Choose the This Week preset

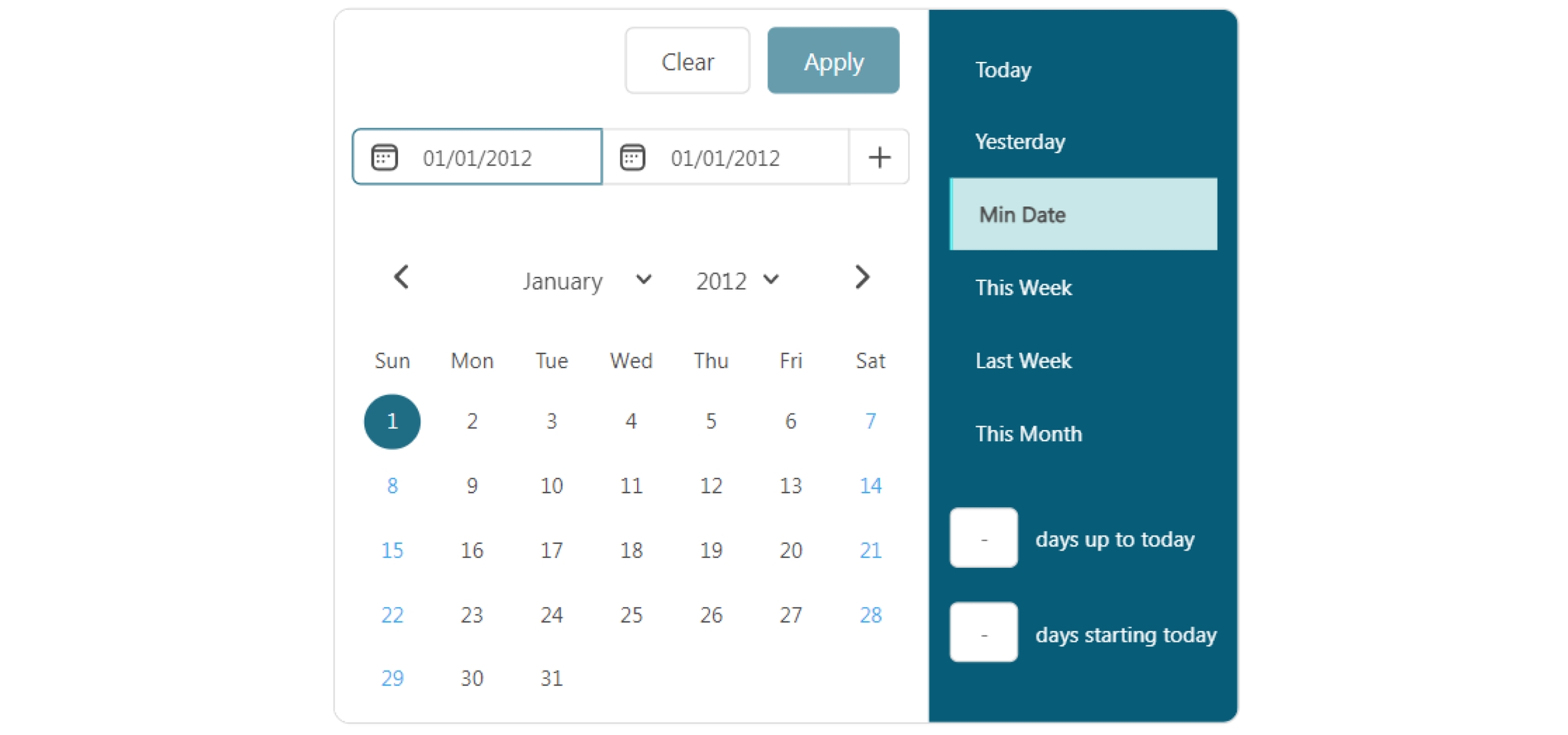pyautogui.click(x=1024, y=288)
